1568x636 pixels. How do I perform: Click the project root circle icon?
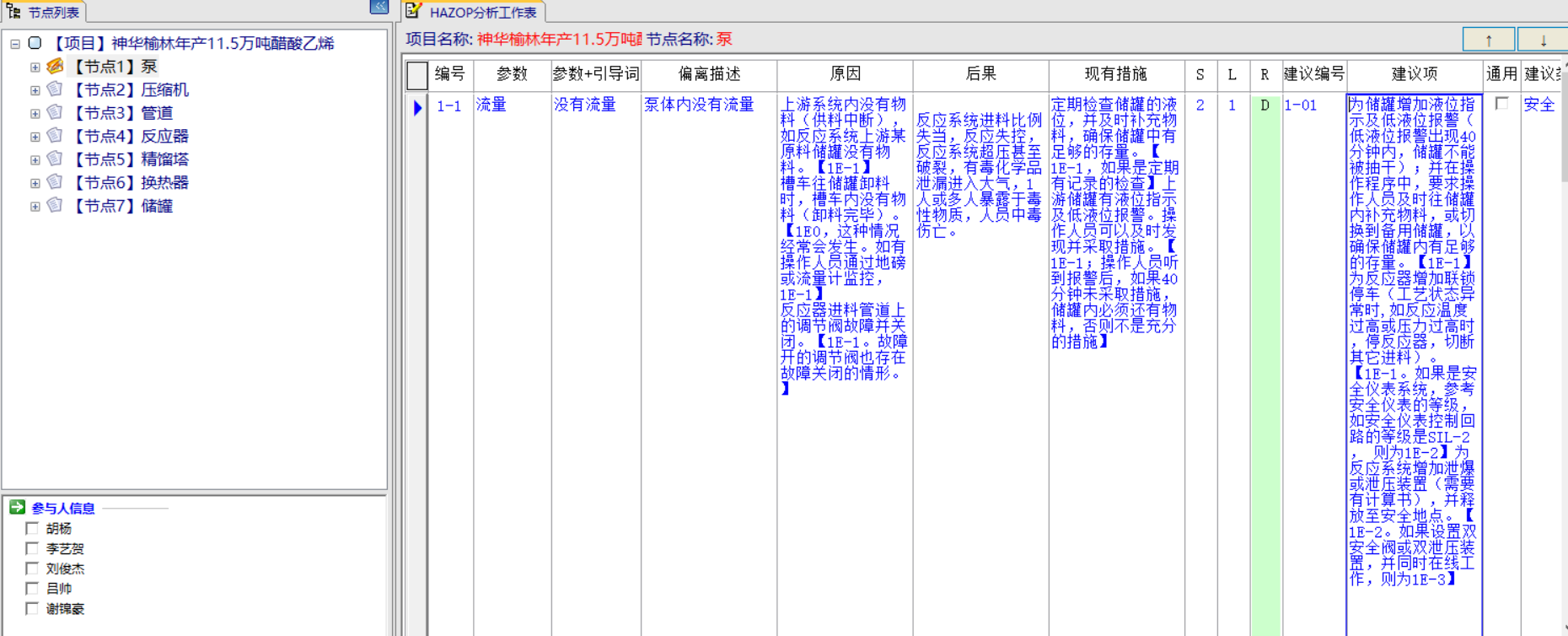pos(35,43)
